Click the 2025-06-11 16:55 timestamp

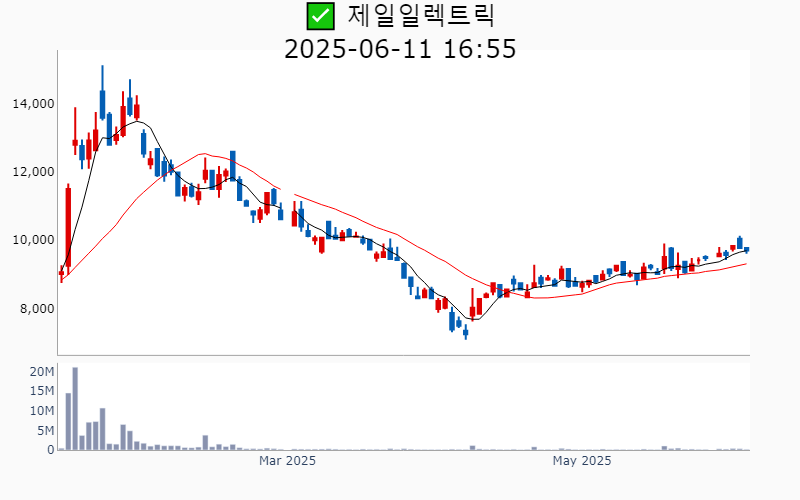pyautogui.click(x=400, y=49)
